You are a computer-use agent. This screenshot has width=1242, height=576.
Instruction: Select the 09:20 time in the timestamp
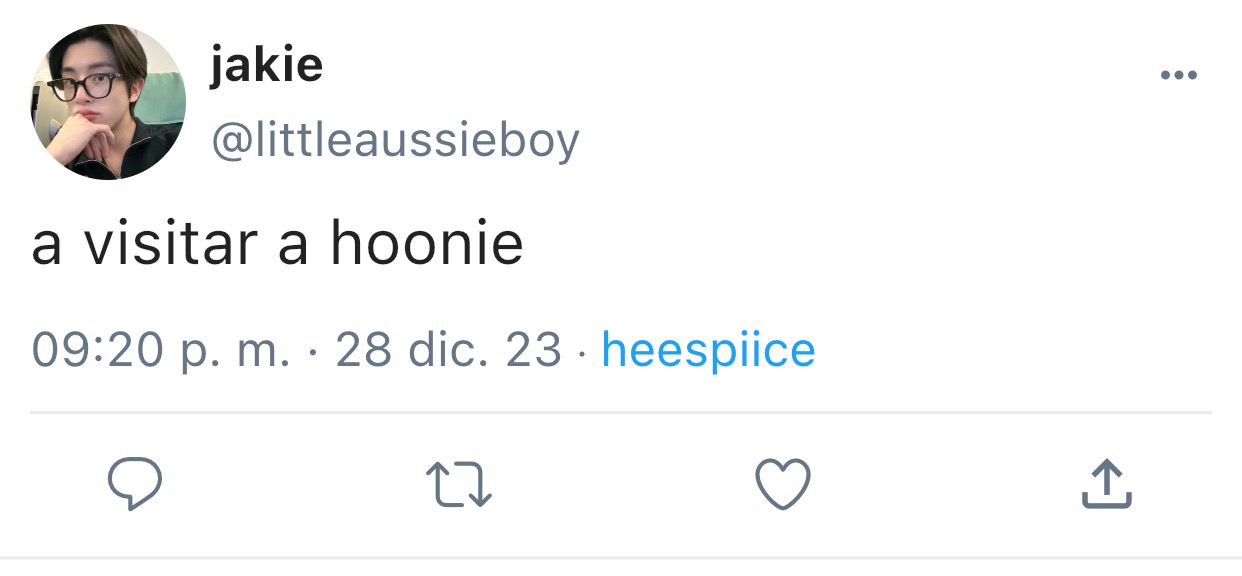pyautogui.click(x=97, y=349)
